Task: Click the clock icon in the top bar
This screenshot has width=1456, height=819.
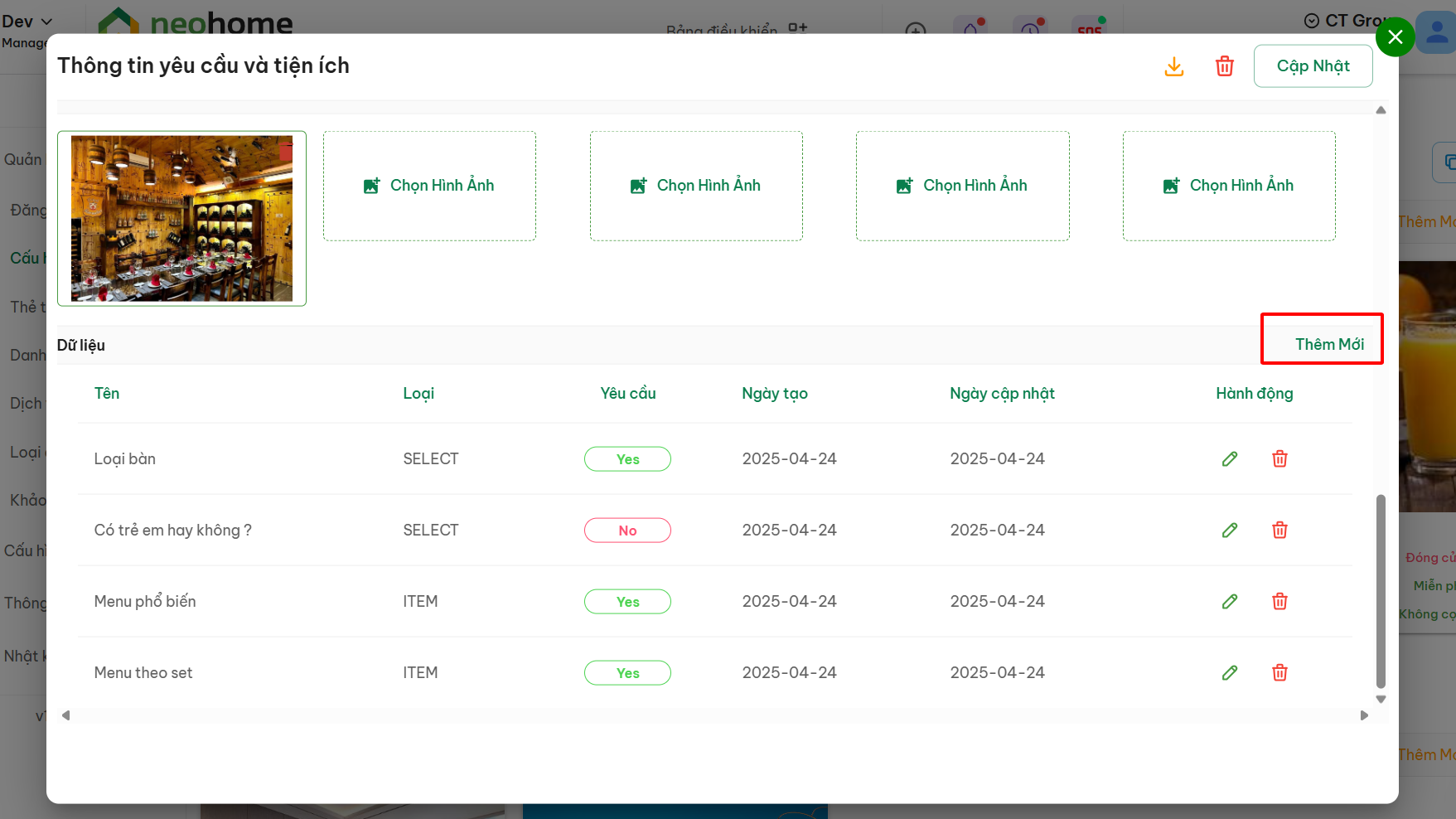Action: point(1030,30)
